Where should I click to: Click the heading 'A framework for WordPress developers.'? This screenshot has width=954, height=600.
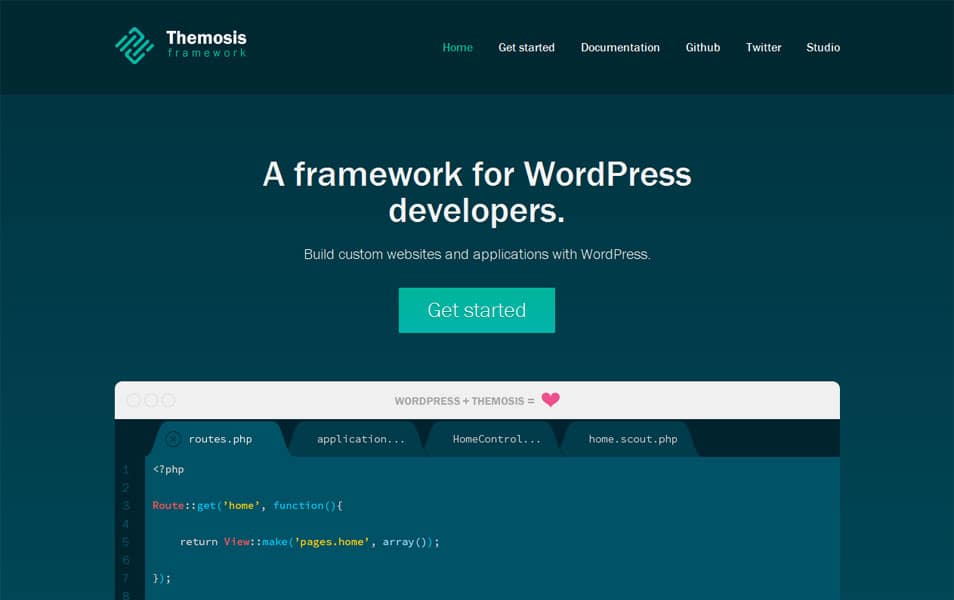tap(477, 192)
